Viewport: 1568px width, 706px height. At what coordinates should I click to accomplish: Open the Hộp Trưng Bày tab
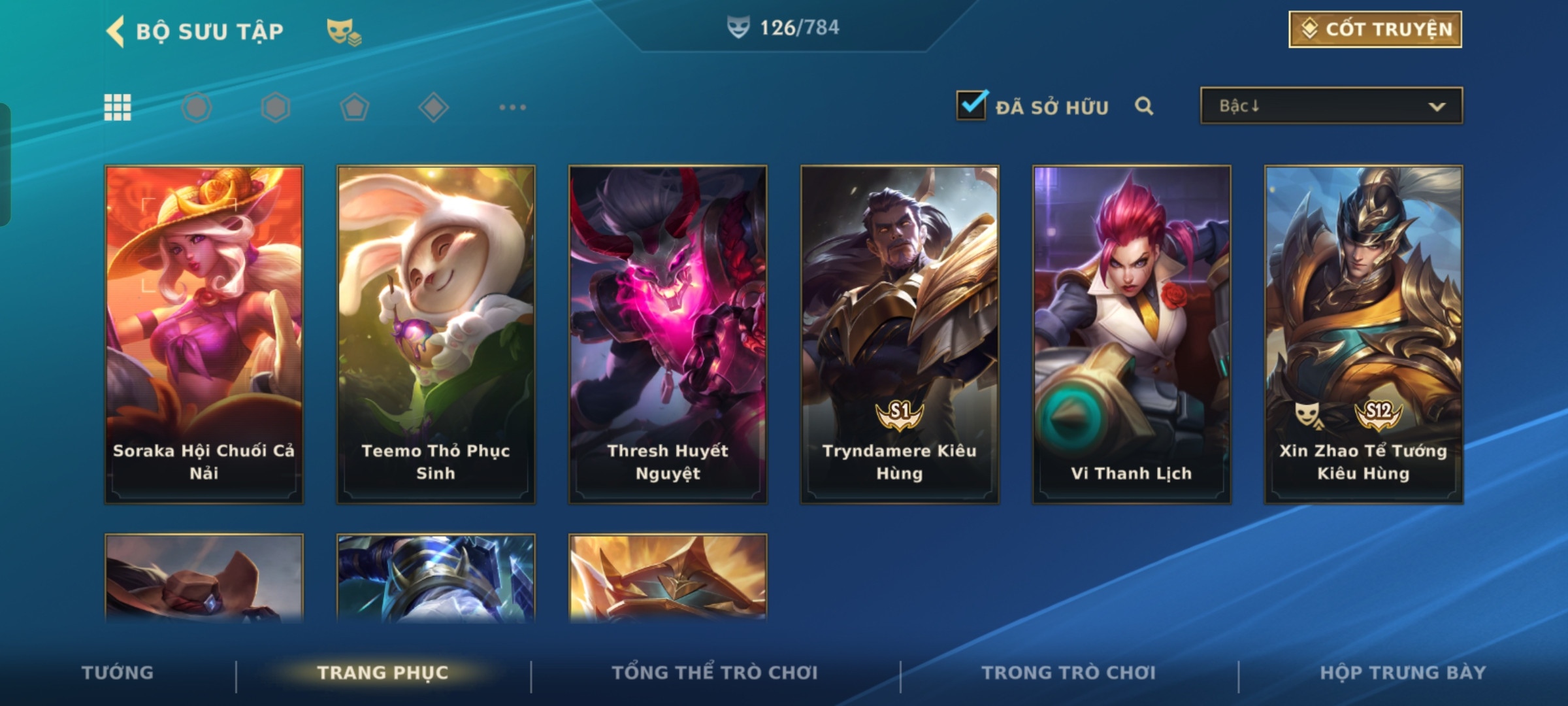click(x=1403, y=673)
